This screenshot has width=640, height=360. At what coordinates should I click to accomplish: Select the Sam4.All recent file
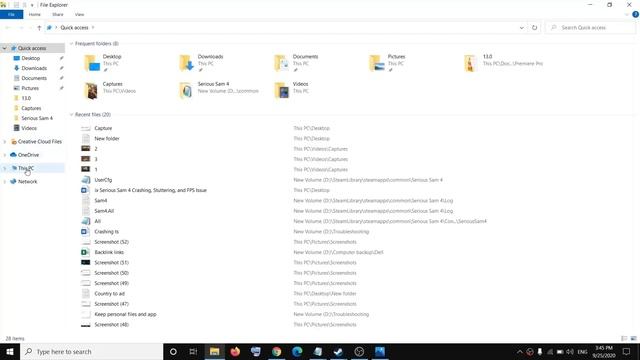click(104, 211)
